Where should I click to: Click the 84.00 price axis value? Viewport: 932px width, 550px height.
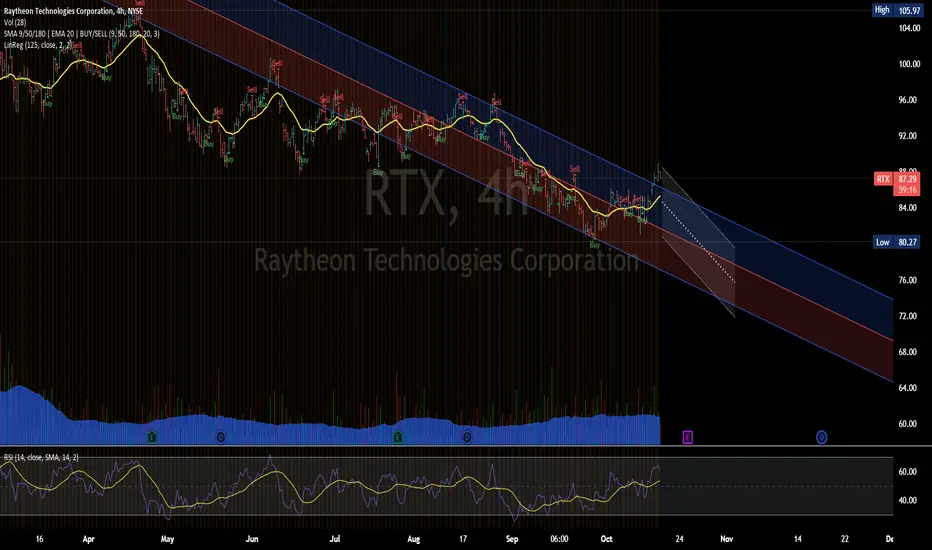click(908, 208)
